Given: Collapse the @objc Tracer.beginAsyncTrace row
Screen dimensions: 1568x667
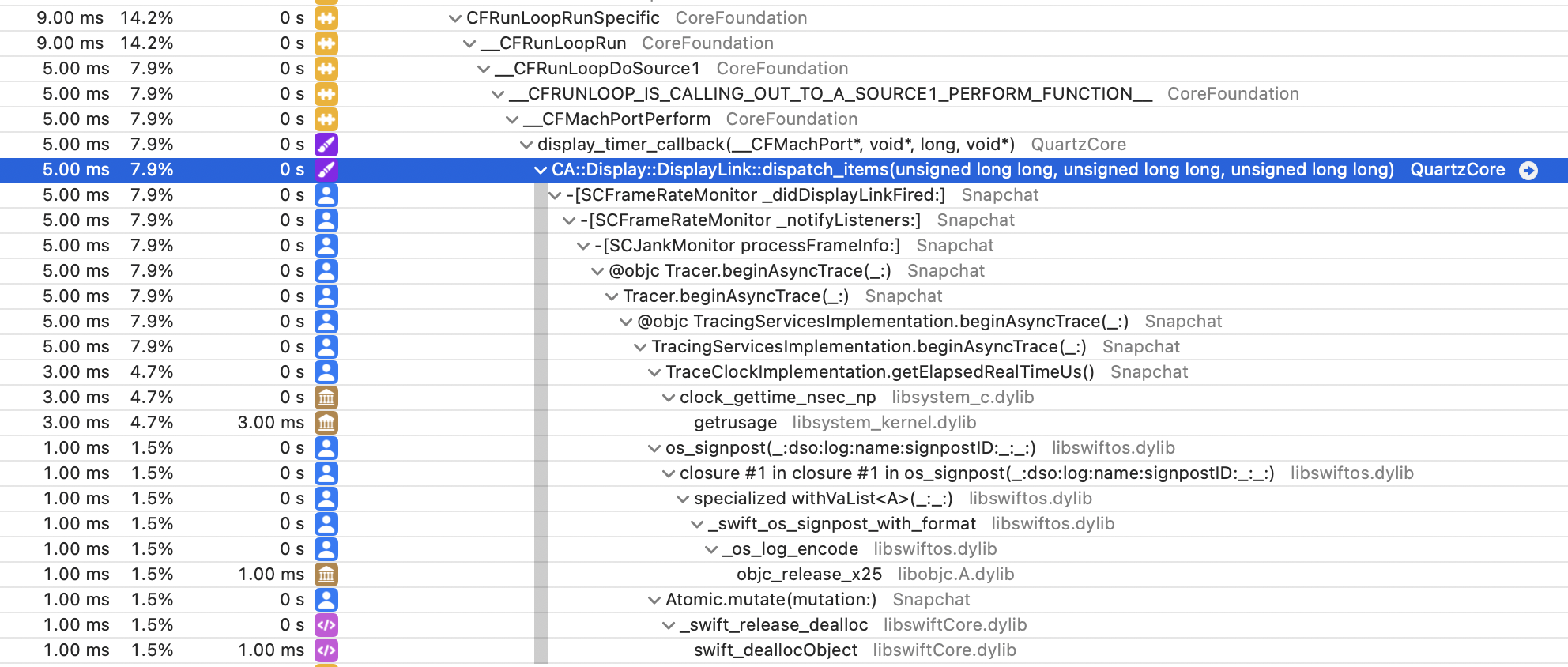Looking at the screenshot, I should 597,271.
